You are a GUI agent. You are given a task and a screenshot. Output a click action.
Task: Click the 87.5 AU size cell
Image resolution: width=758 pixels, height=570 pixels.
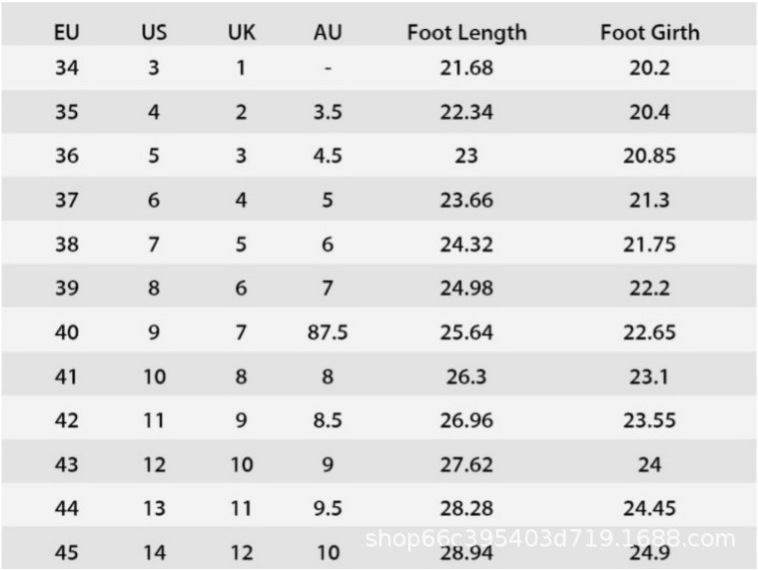pos(327,332)
